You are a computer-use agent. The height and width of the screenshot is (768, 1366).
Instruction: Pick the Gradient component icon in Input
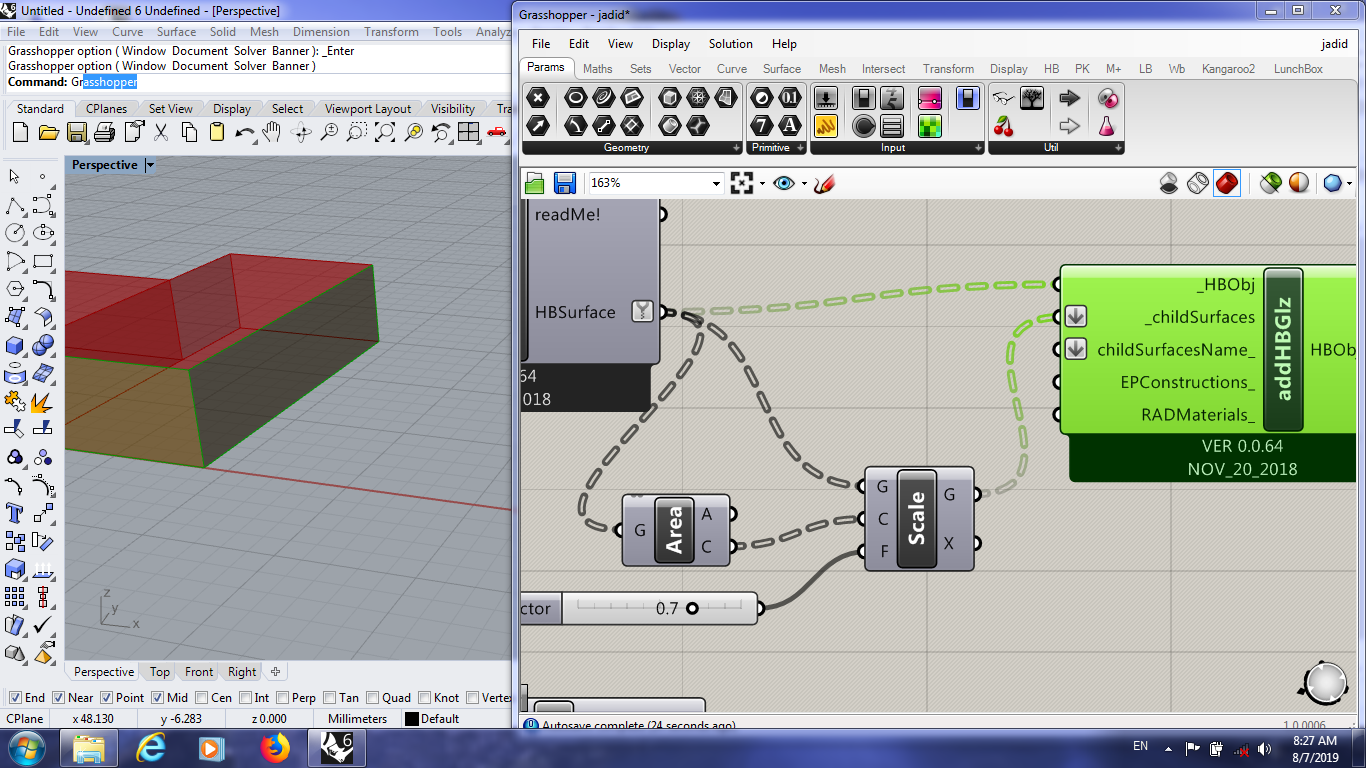[929, 98]
